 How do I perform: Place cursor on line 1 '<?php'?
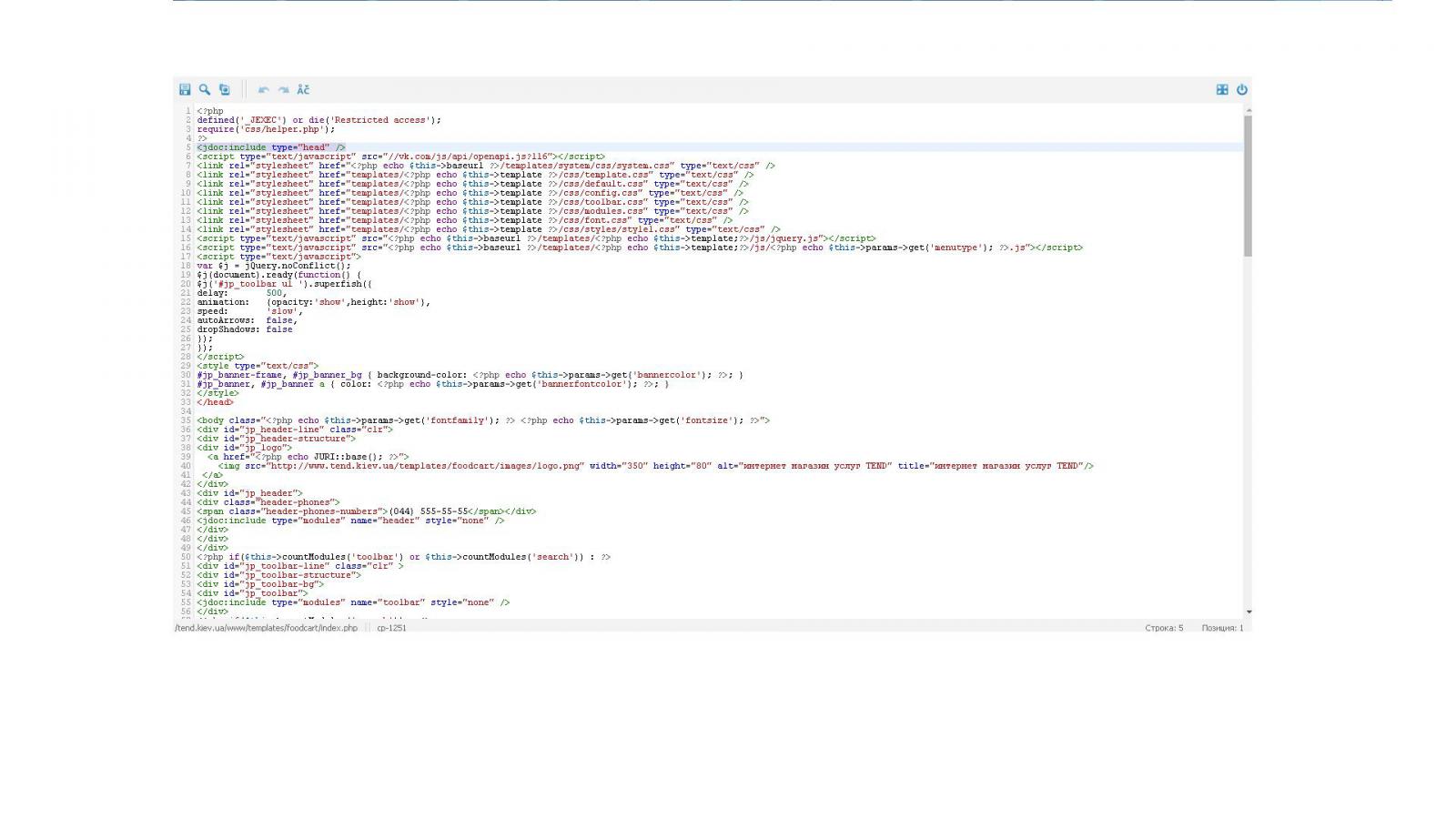pos(210,111)
